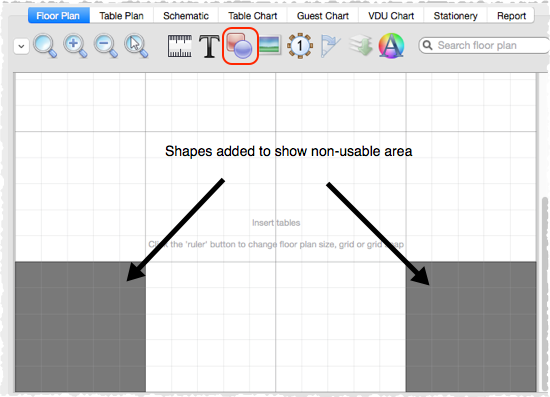550x397 pixels.
Task: Select the Stationery tab
Action: [x=455, y=16]
